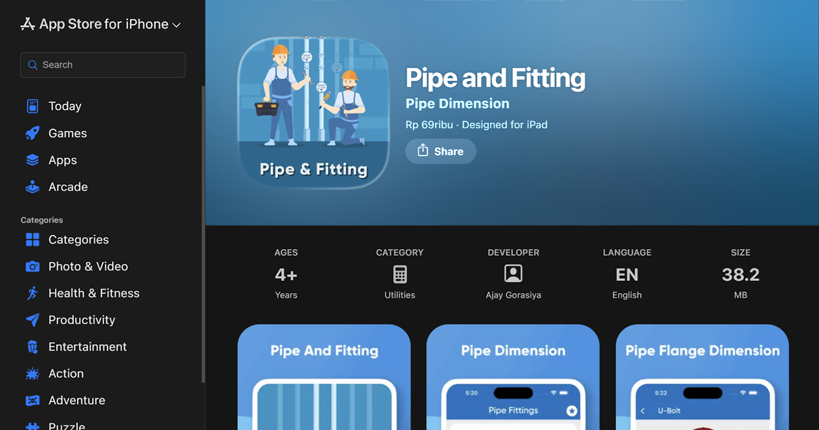Browse the Productivity category
The width and height of the screenshot is (819, 430).
coord(81,320)
